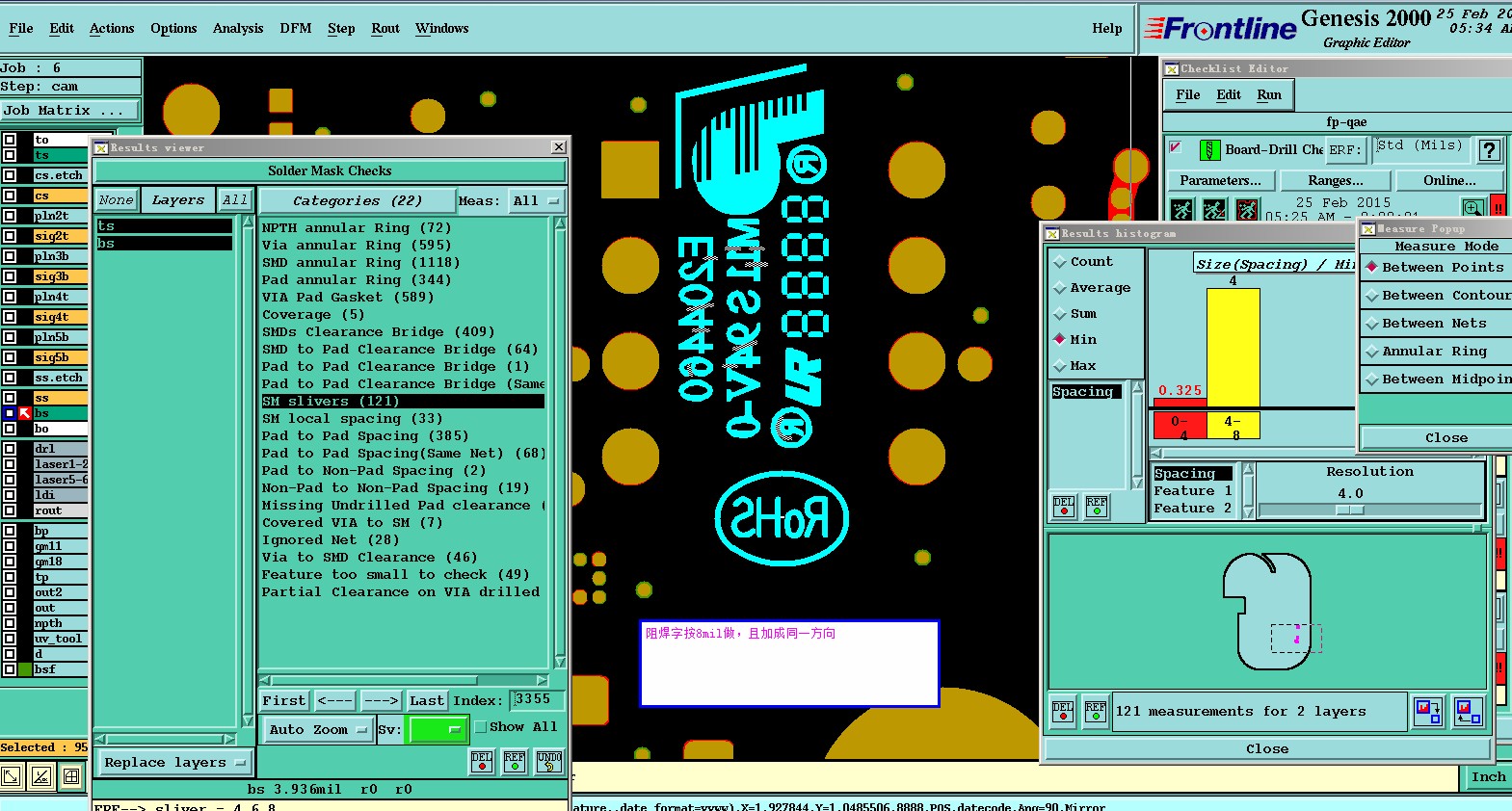Click second running-man run icon in checklist

click(x=1214, y=209)
